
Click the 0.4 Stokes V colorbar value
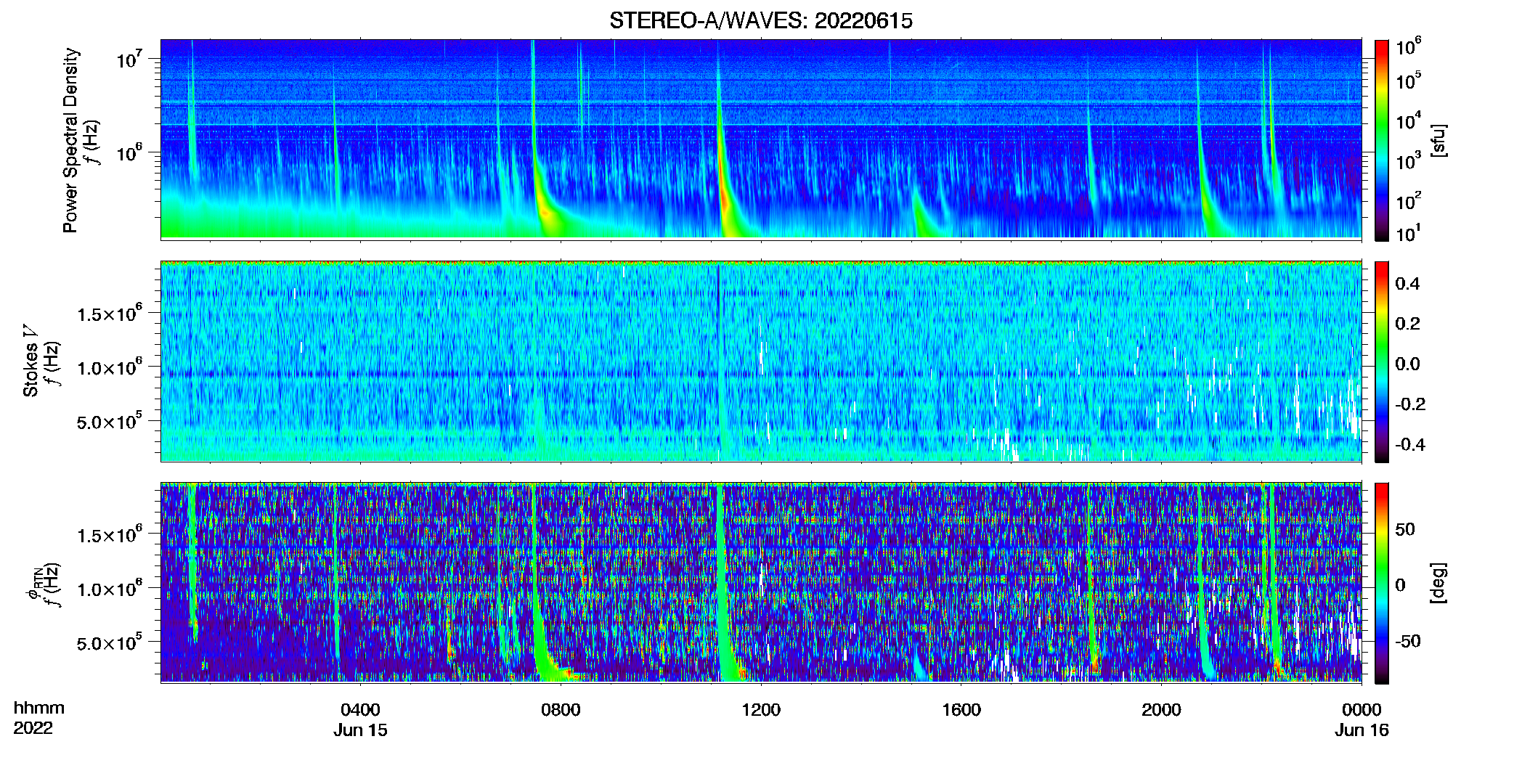tap(1407, 284)
